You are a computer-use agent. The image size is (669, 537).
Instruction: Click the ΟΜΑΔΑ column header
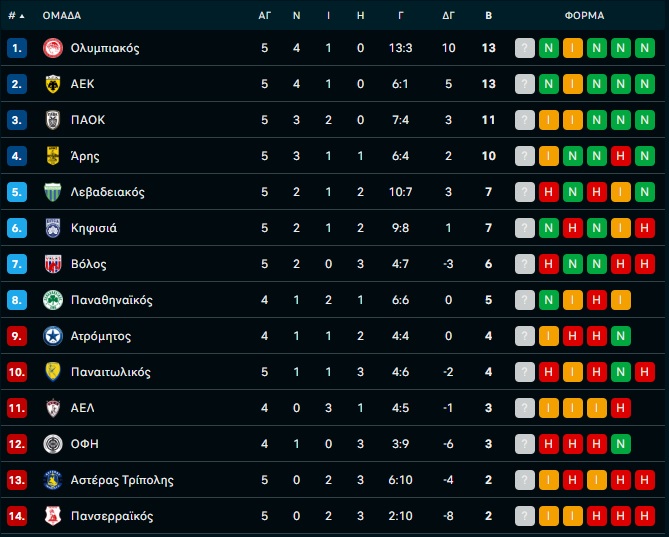pos(62,16)
